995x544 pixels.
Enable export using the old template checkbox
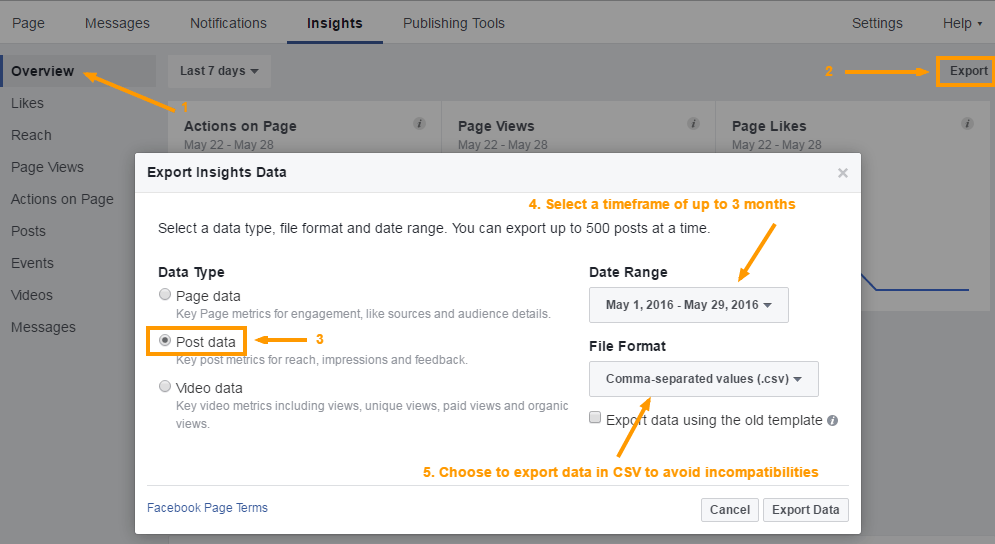[x=595, y=417]
